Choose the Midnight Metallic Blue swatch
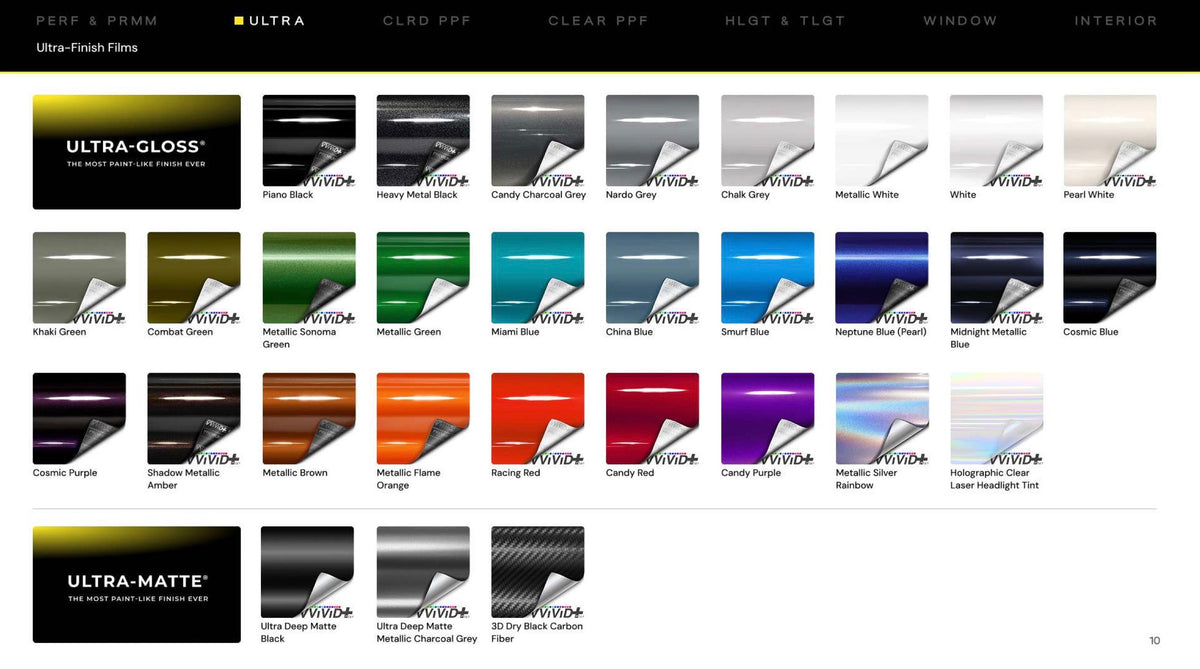Screen dimensions: 1200x669 pyautogui.click(x=996, y=278)
